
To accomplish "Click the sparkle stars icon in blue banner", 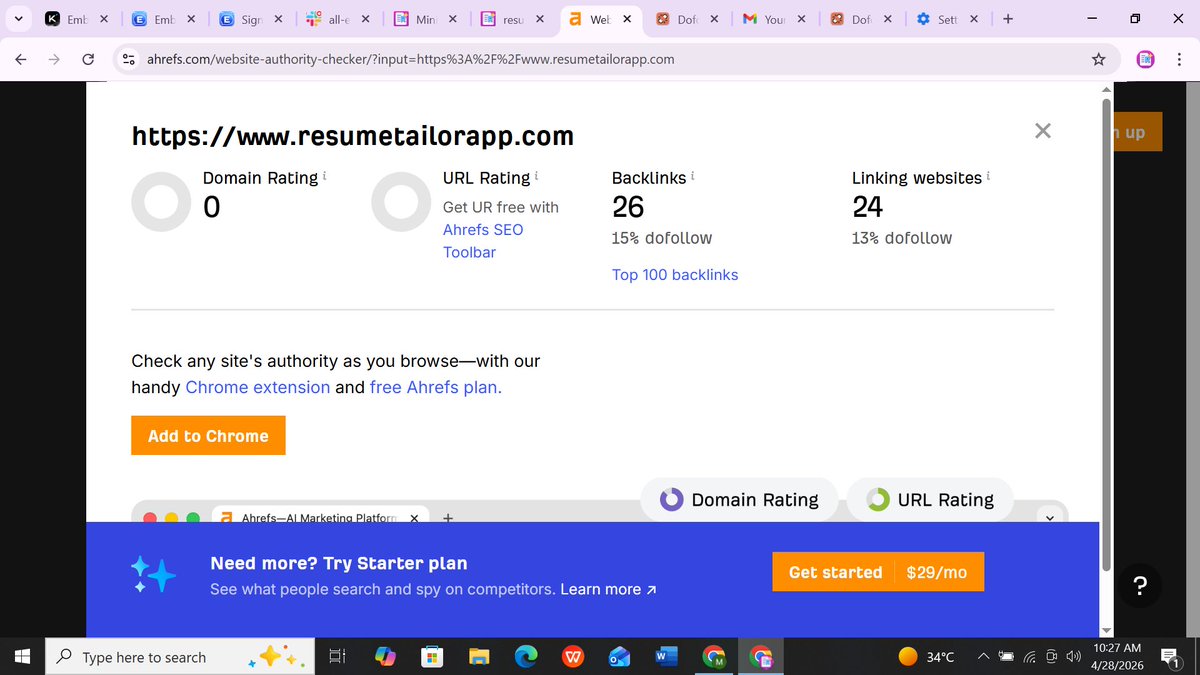I will [153, 575].
